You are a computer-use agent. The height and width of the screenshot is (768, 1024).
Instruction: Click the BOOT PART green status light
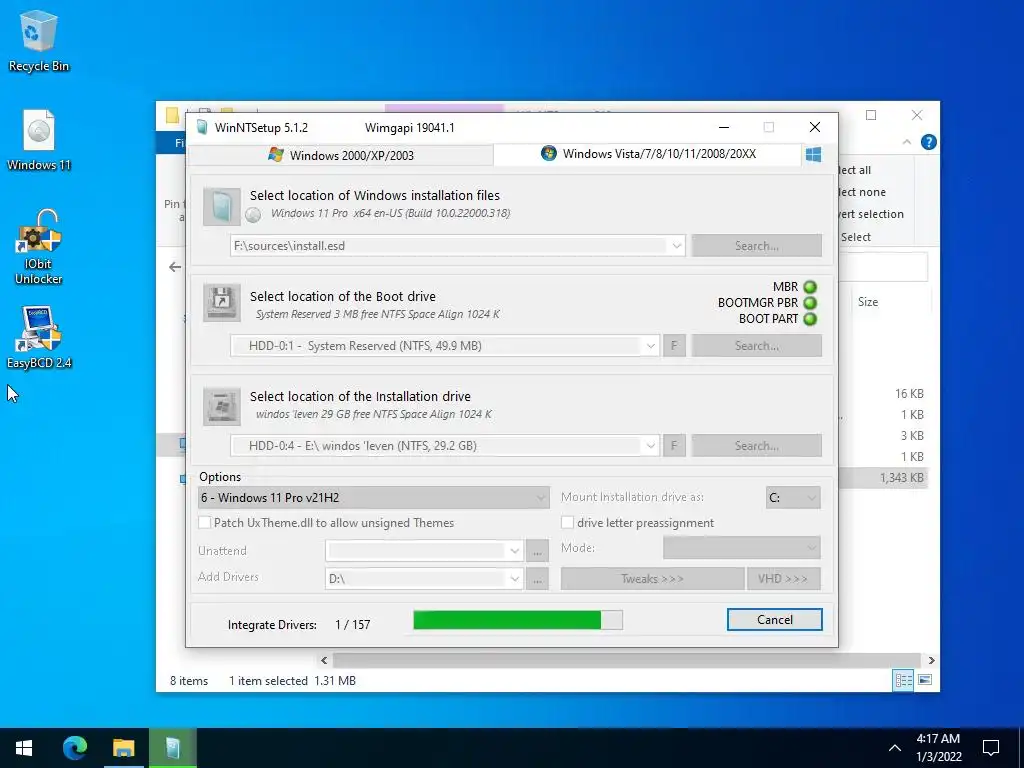pyautogui.click(x=810, y=319)
